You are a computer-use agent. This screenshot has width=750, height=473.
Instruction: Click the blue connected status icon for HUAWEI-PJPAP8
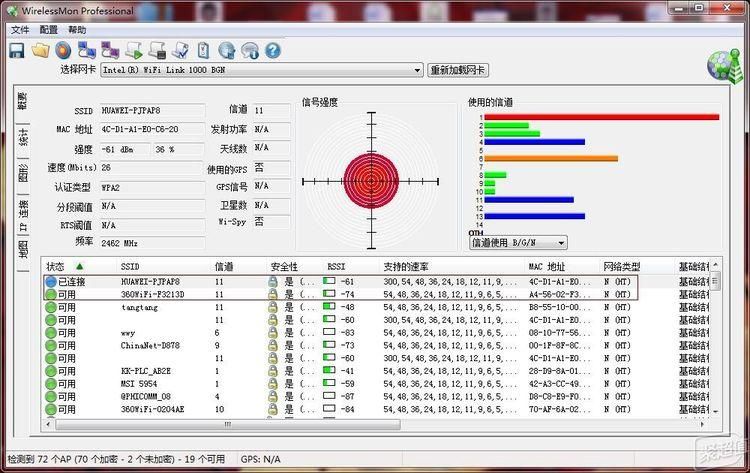(51, 282)
